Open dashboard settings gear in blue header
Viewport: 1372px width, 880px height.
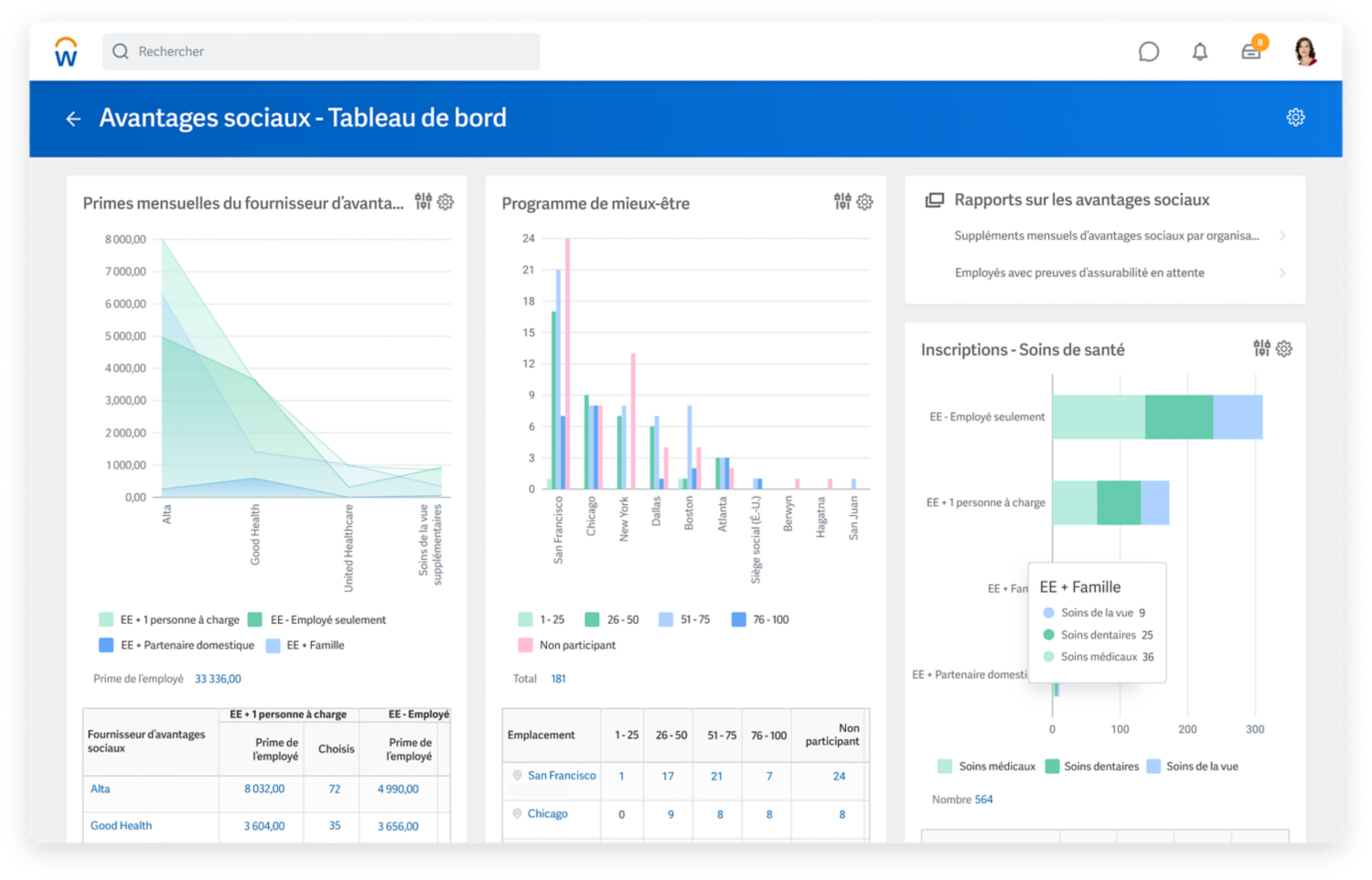pyautogui.click(x=1295, y=117)
